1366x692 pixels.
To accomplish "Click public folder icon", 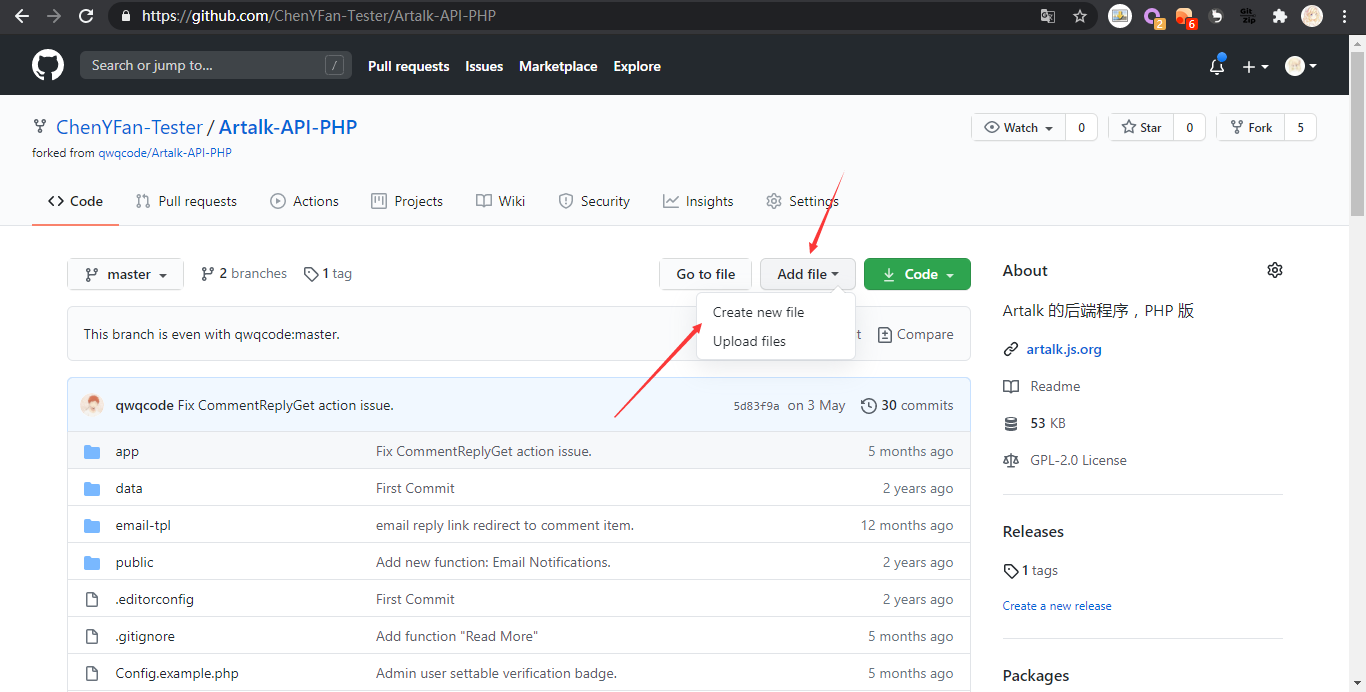I will [92, 562].
